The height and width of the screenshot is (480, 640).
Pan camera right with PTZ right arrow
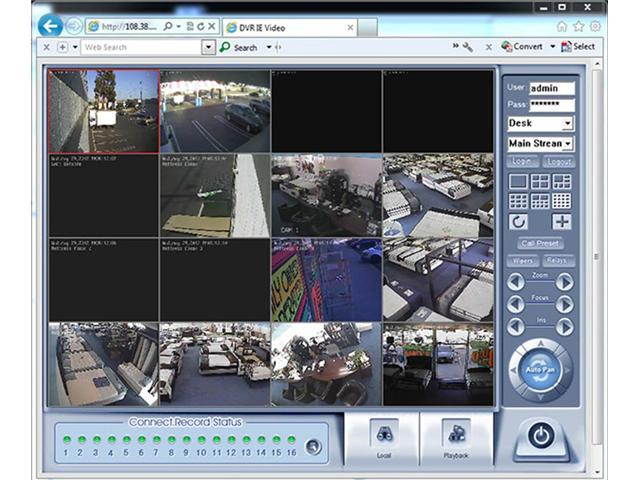(x=567, y=370)
